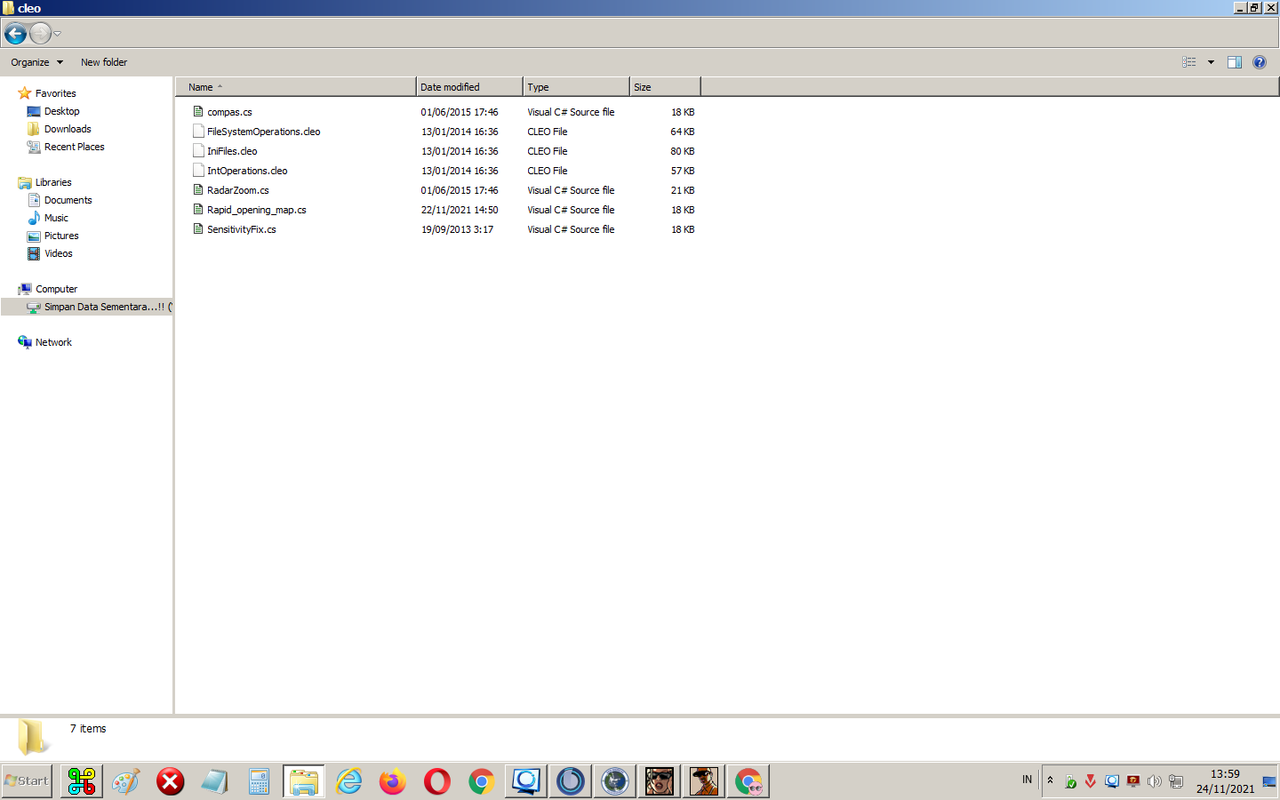Open the second GTA character with hat icon
The width and height of the screenshot is (1280, 800).
704,781
